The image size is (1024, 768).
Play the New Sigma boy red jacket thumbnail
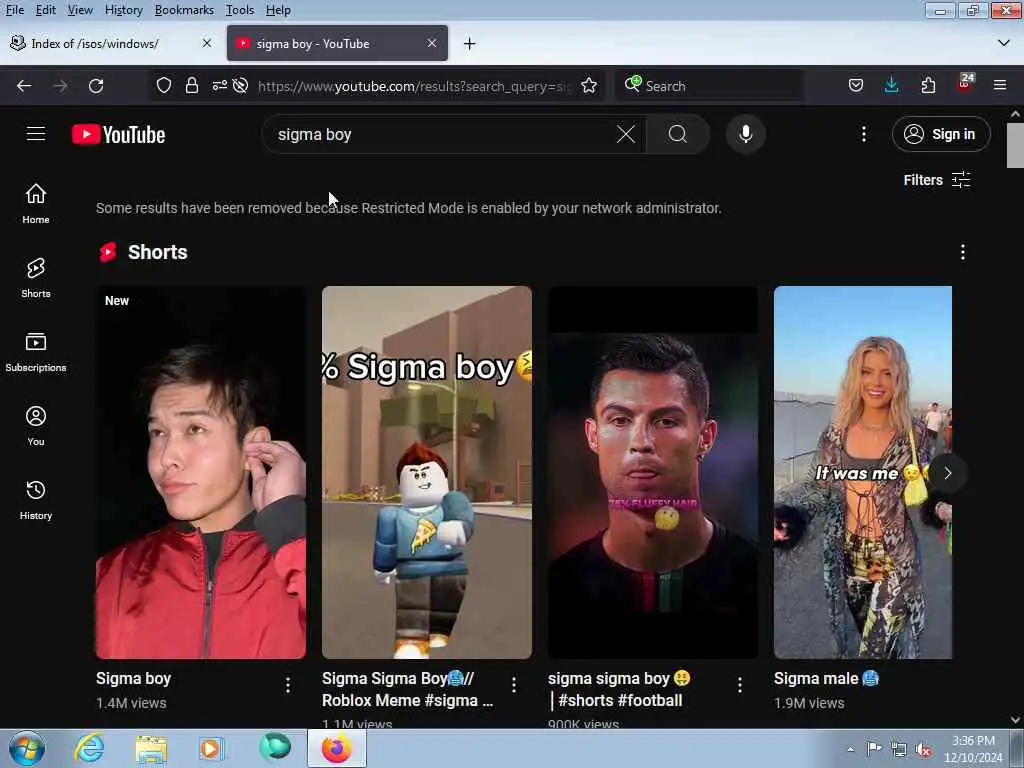click(200, 472)
